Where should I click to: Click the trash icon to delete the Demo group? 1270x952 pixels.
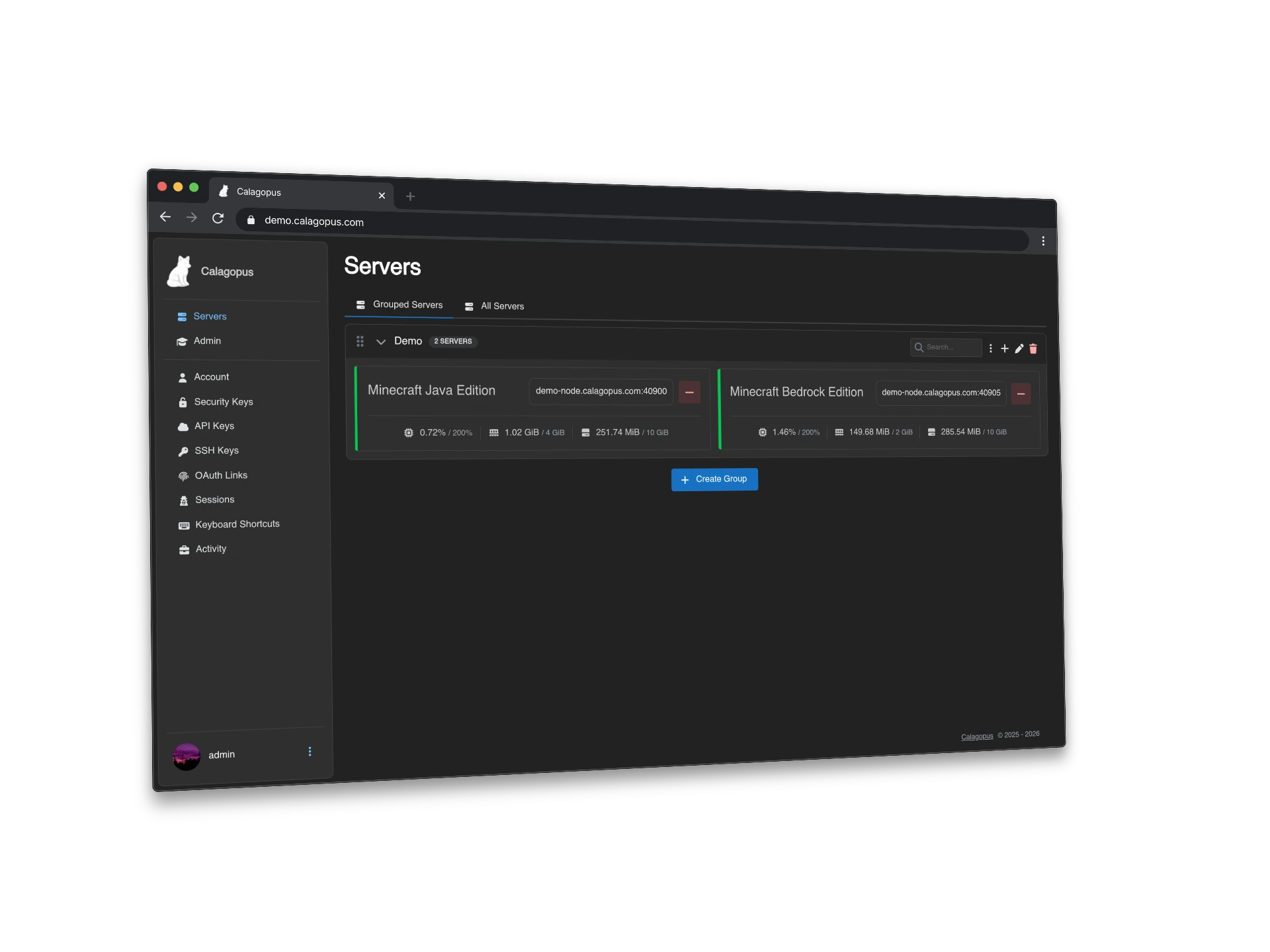[1033, 349]
